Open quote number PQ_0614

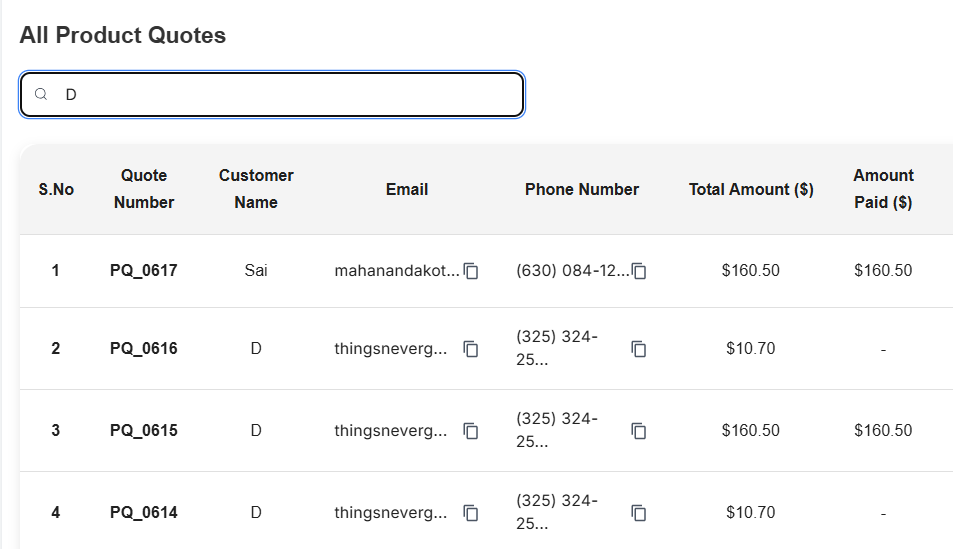click(x=144, y=512)
